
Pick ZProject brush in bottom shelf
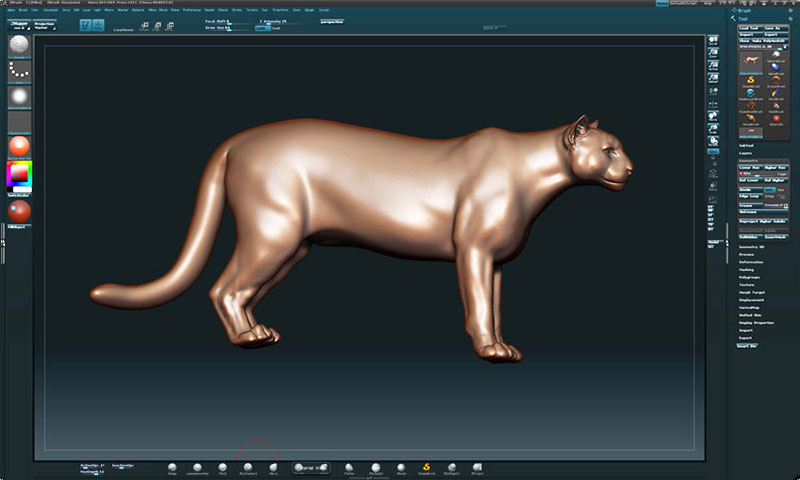[477, 468]
